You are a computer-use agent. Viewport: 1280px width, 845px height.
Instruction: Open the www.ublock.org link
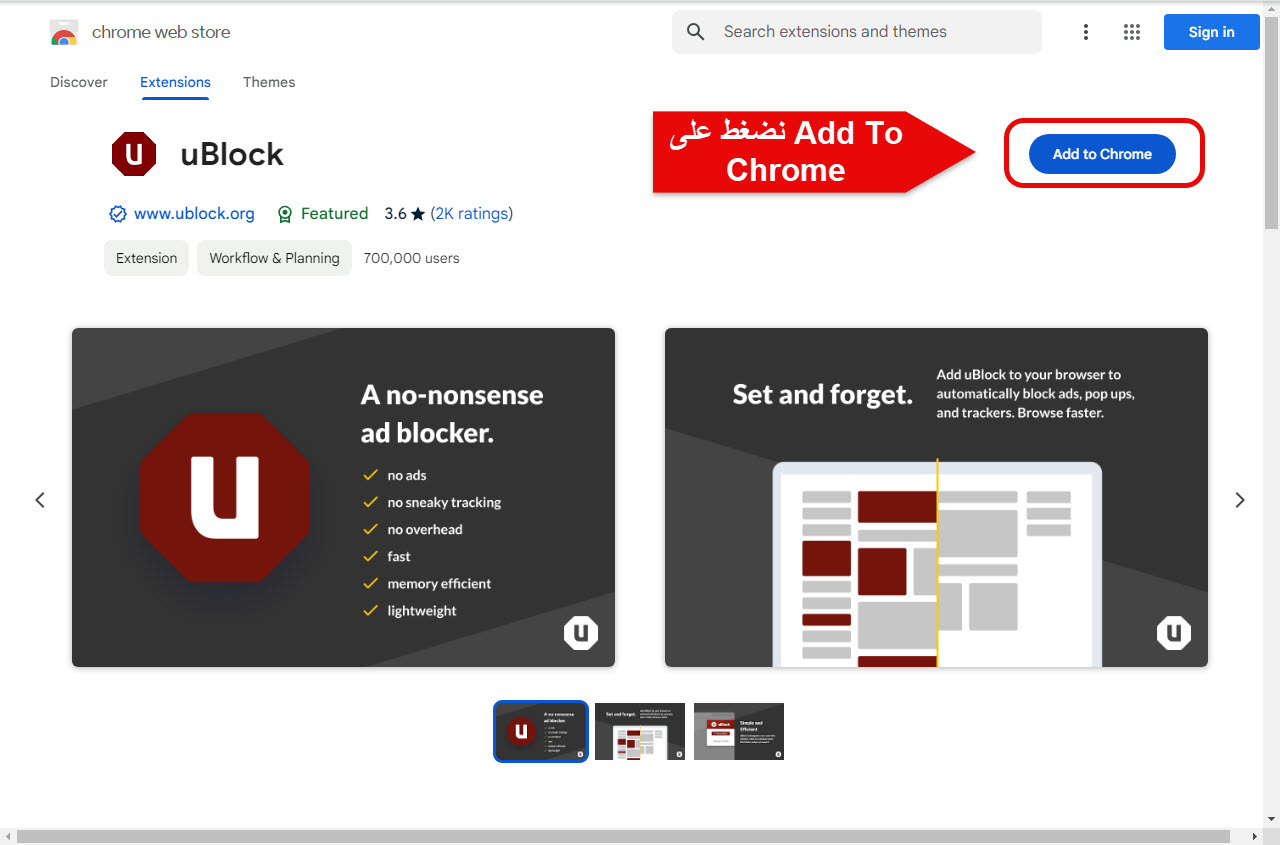coord(194,214)
